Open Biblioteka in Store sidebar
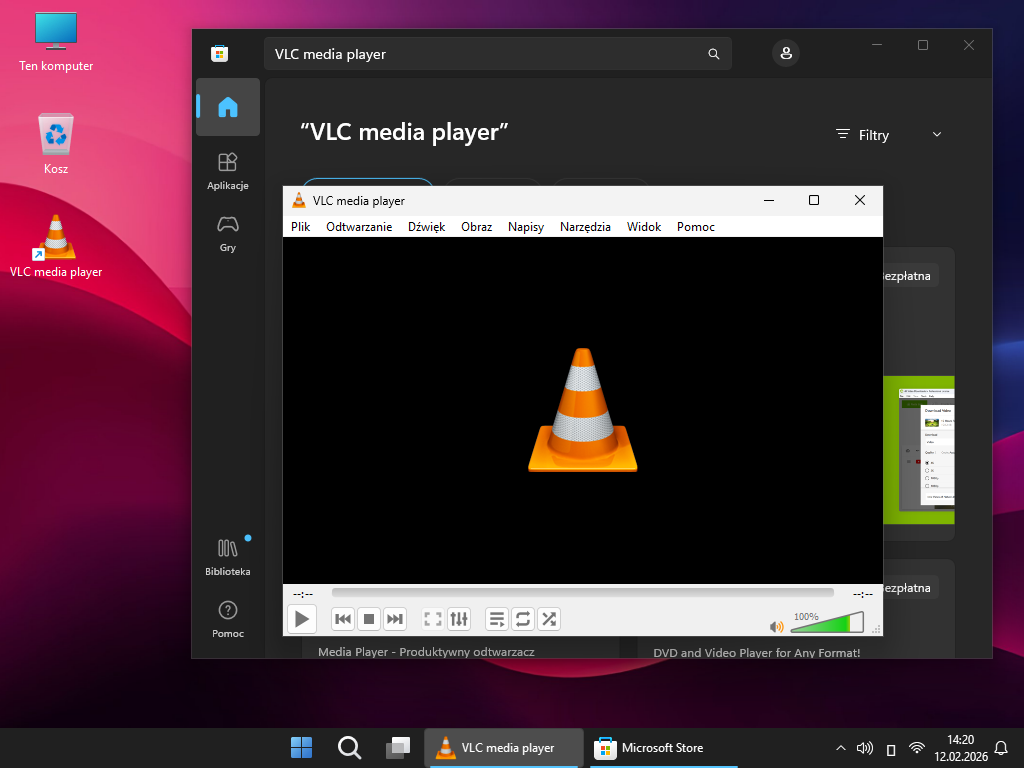1024x768 pixels. click(x=228, y=557)
